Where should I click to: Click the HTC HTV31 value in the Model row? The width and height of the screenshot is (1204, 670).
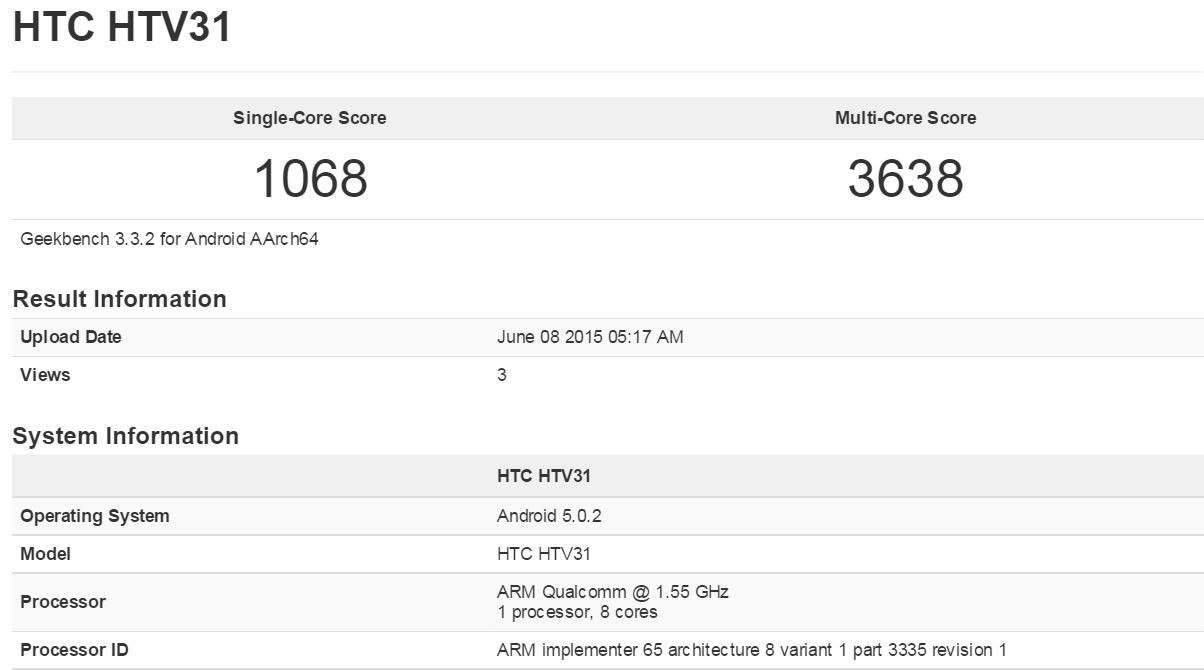(544, 553)
